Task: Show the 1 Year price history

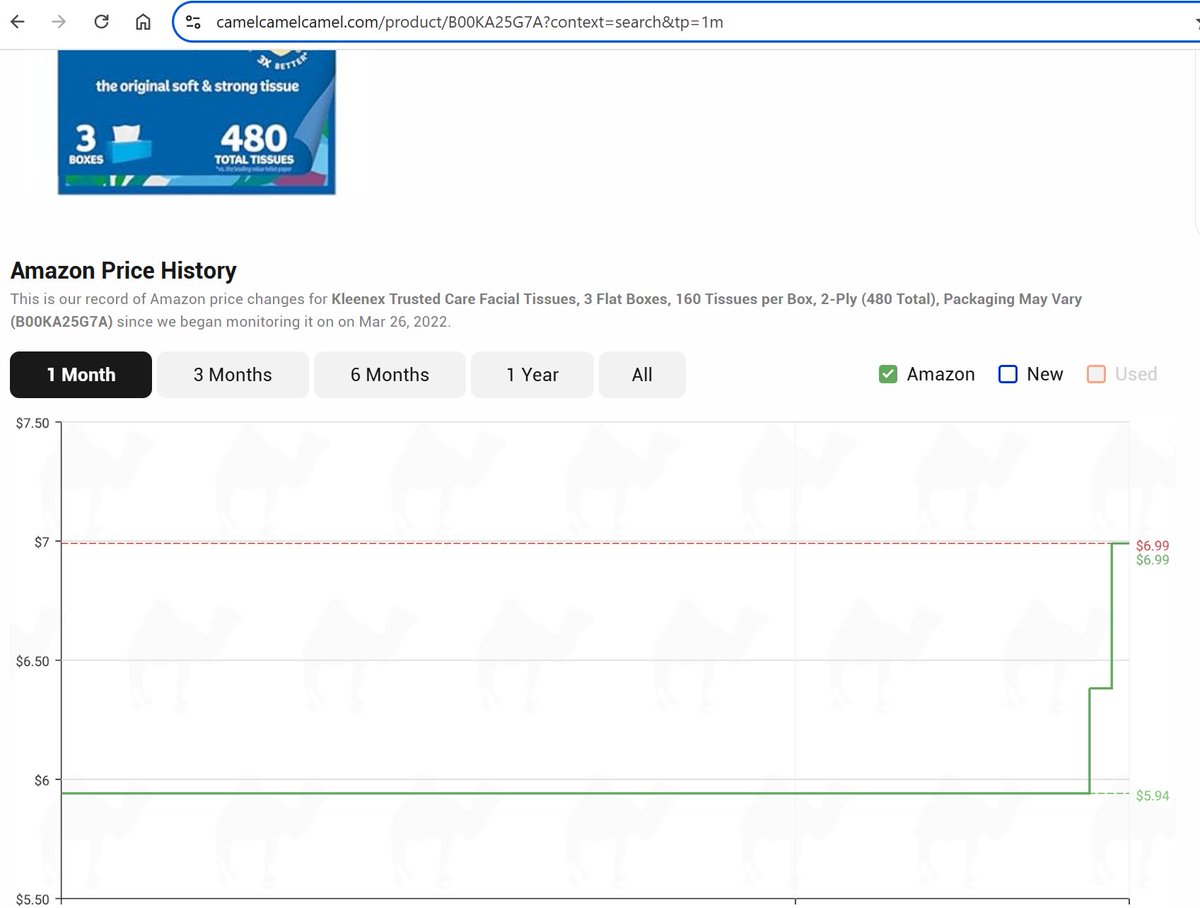Action: click(532, 375)
